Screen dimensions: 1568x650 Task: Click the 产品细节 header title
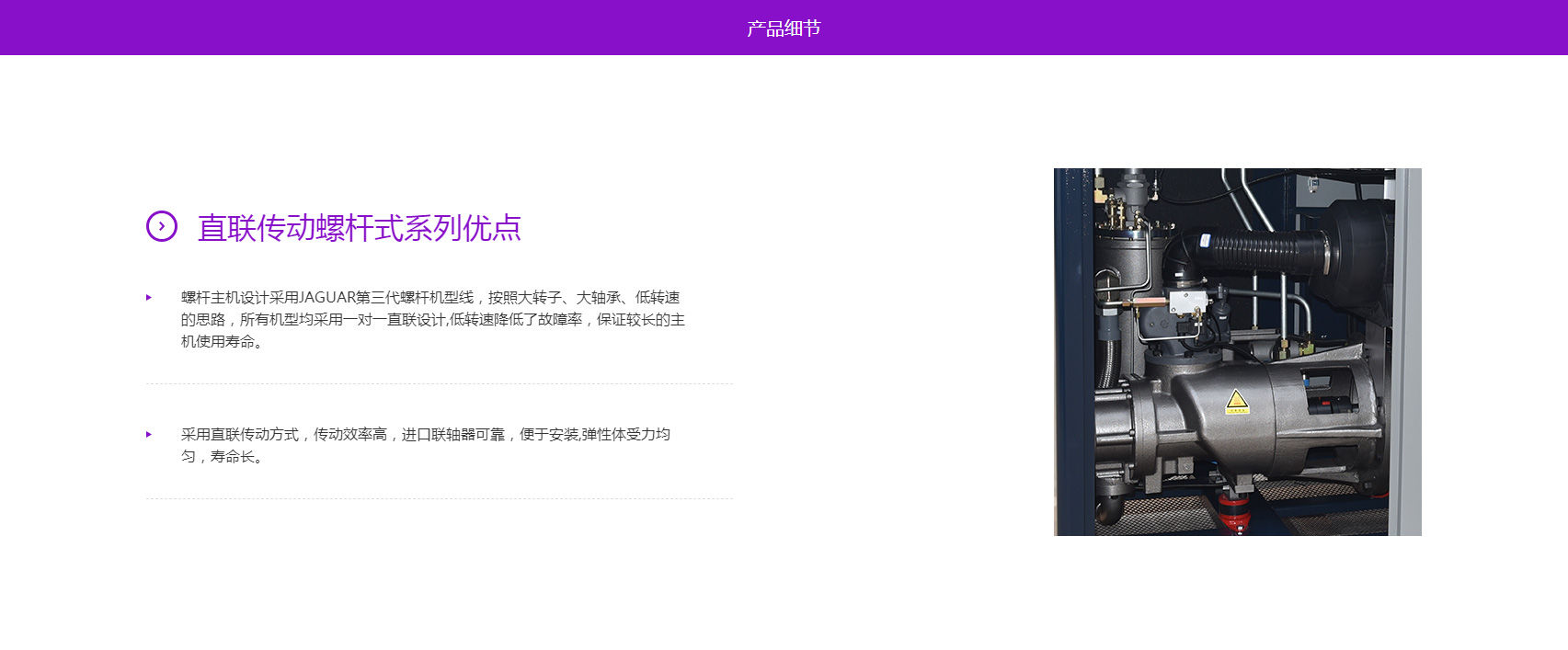[x=784, y=29]
